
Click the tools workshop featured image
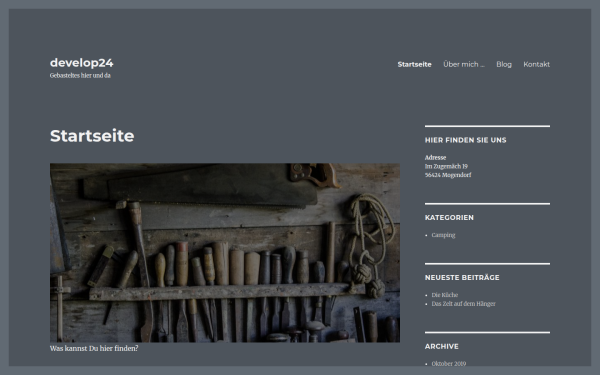click(225, 253)
